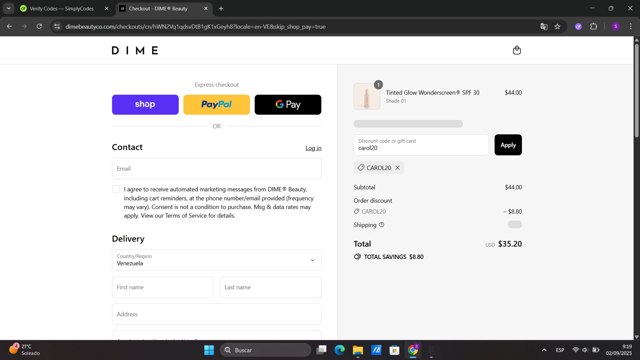Viewport: 640px width, 360px height.
Task: Reload the checkout page
Action: click(39, 27)
